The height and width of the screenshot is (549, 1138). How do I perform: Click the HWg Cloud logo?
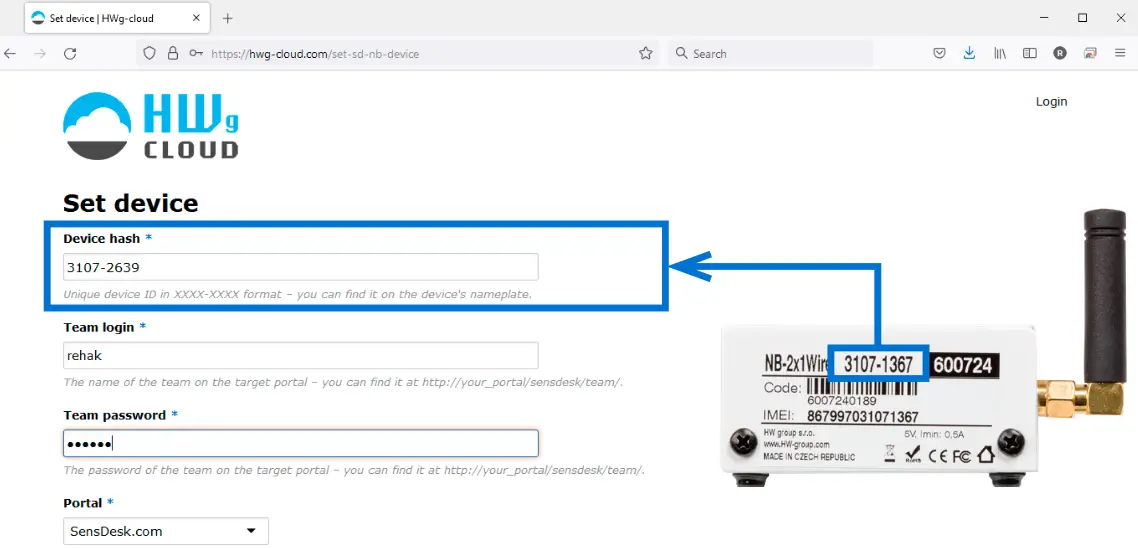click(x=151, y=125)
